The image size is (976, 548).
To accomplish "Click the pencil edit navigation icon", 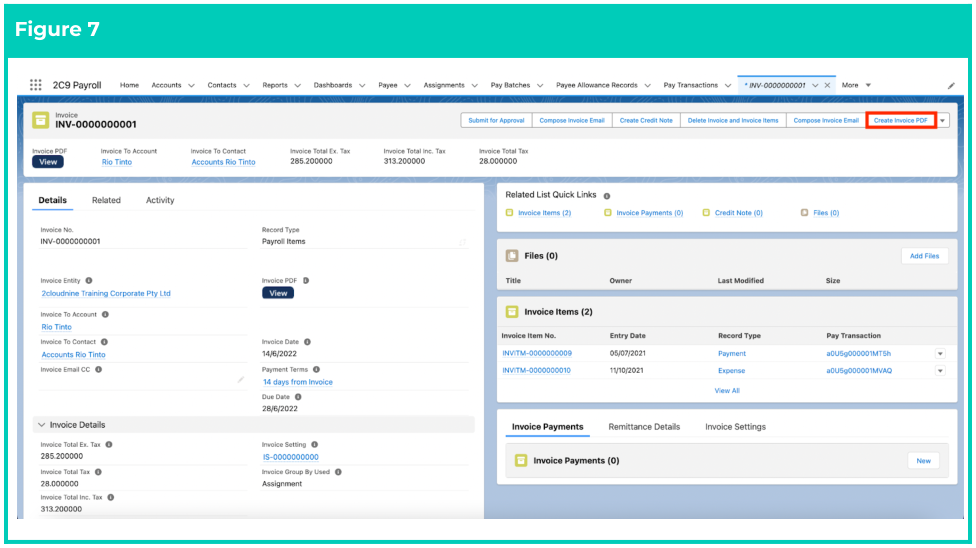I will click(951, 86).
